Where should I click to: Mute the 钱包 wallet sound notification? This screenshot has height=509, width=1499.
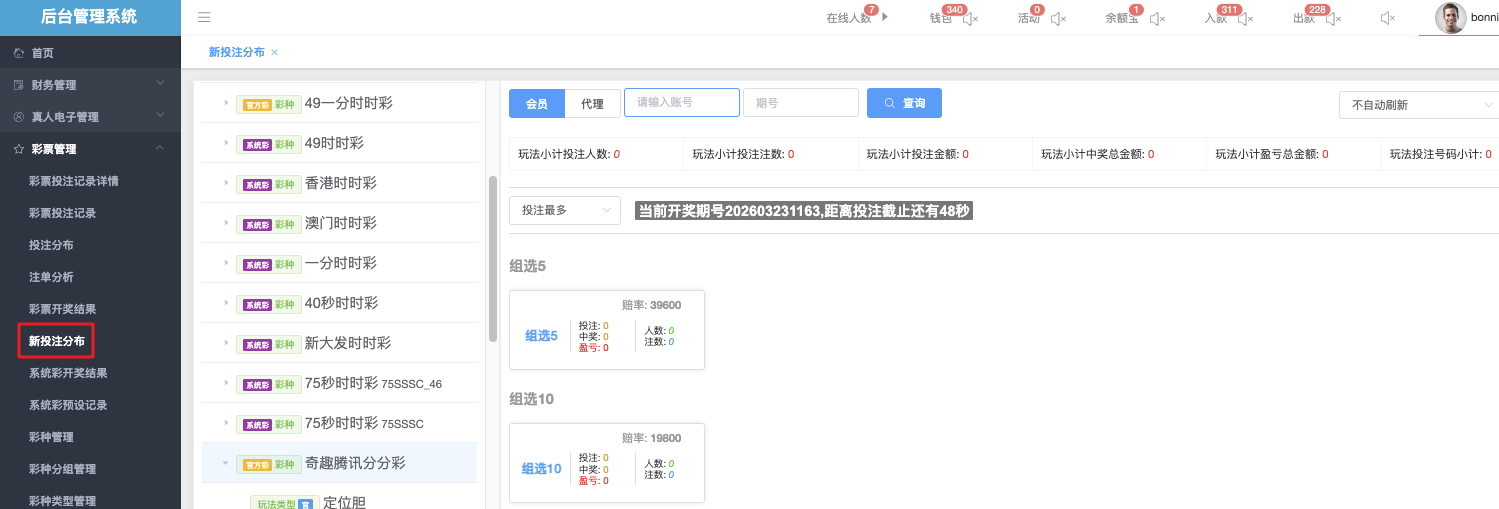[x=969, y=18]
